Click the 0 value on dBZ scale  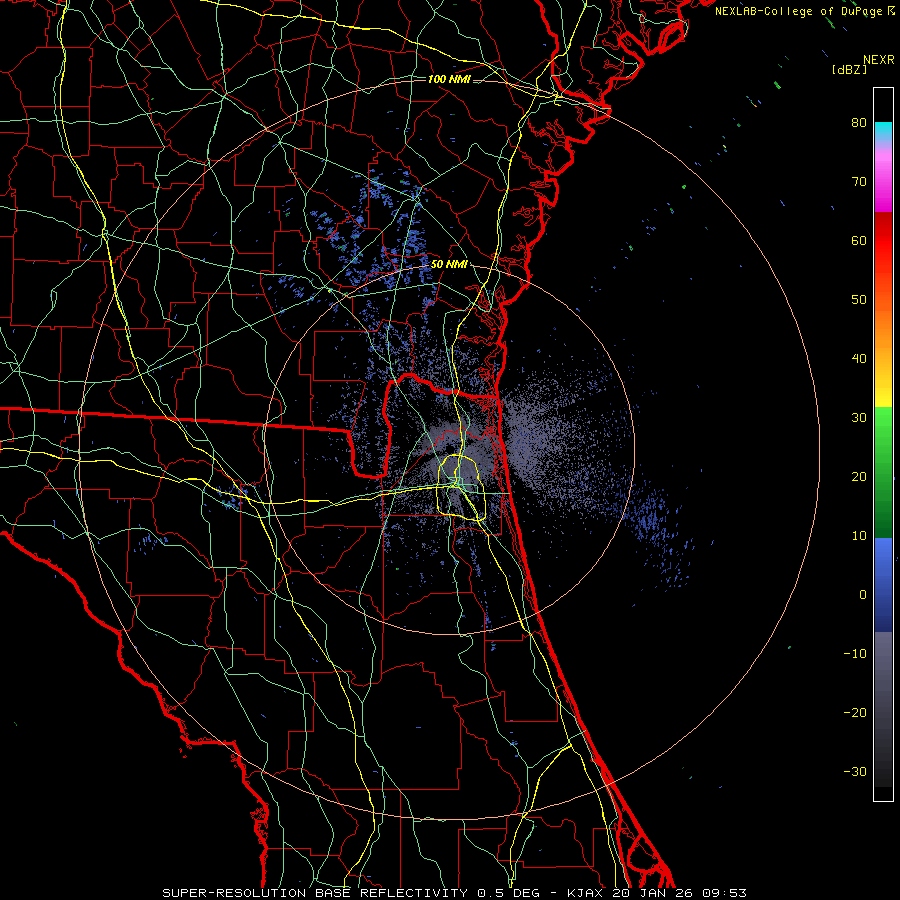point(863,595)
